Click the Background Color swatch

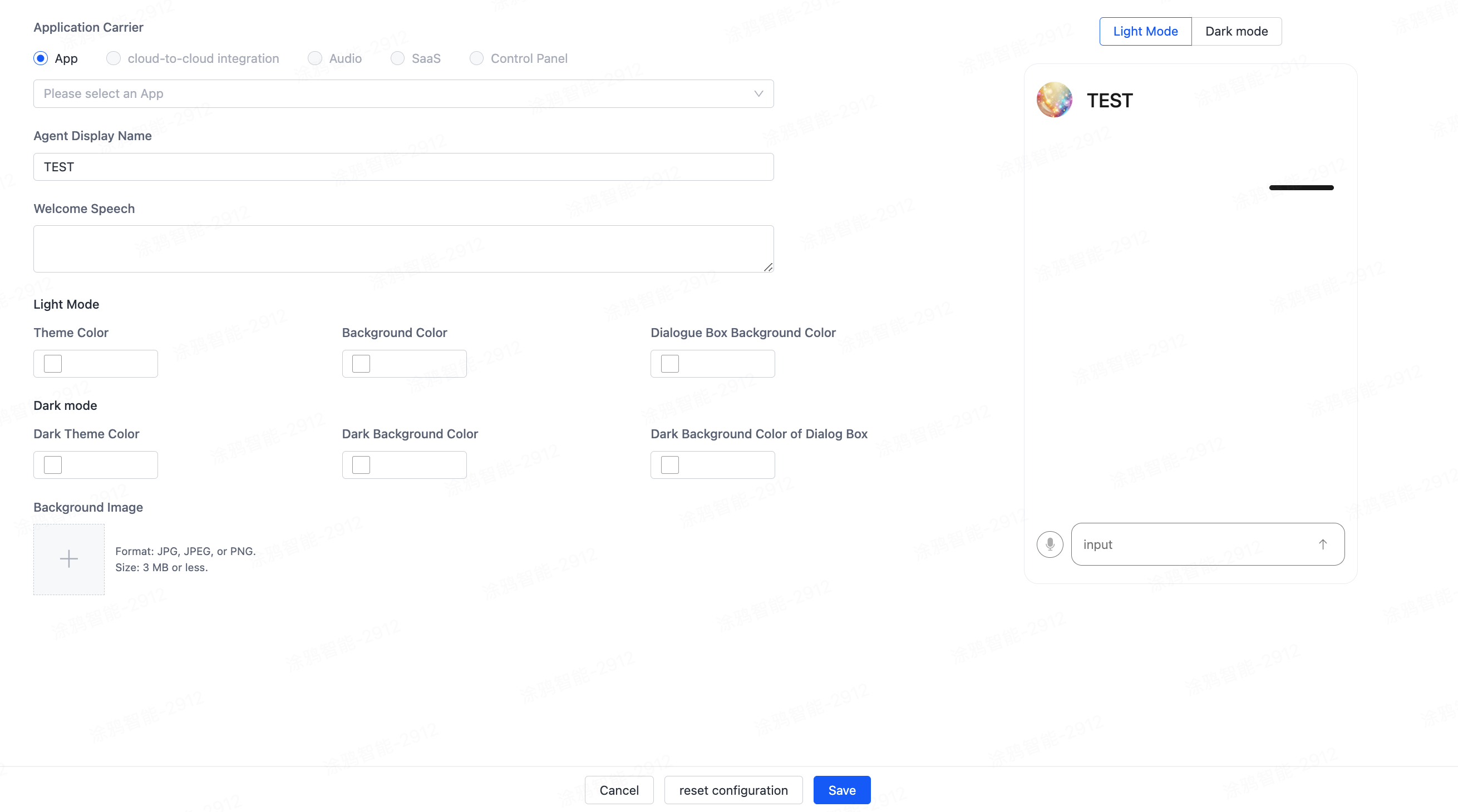[361, 363]
